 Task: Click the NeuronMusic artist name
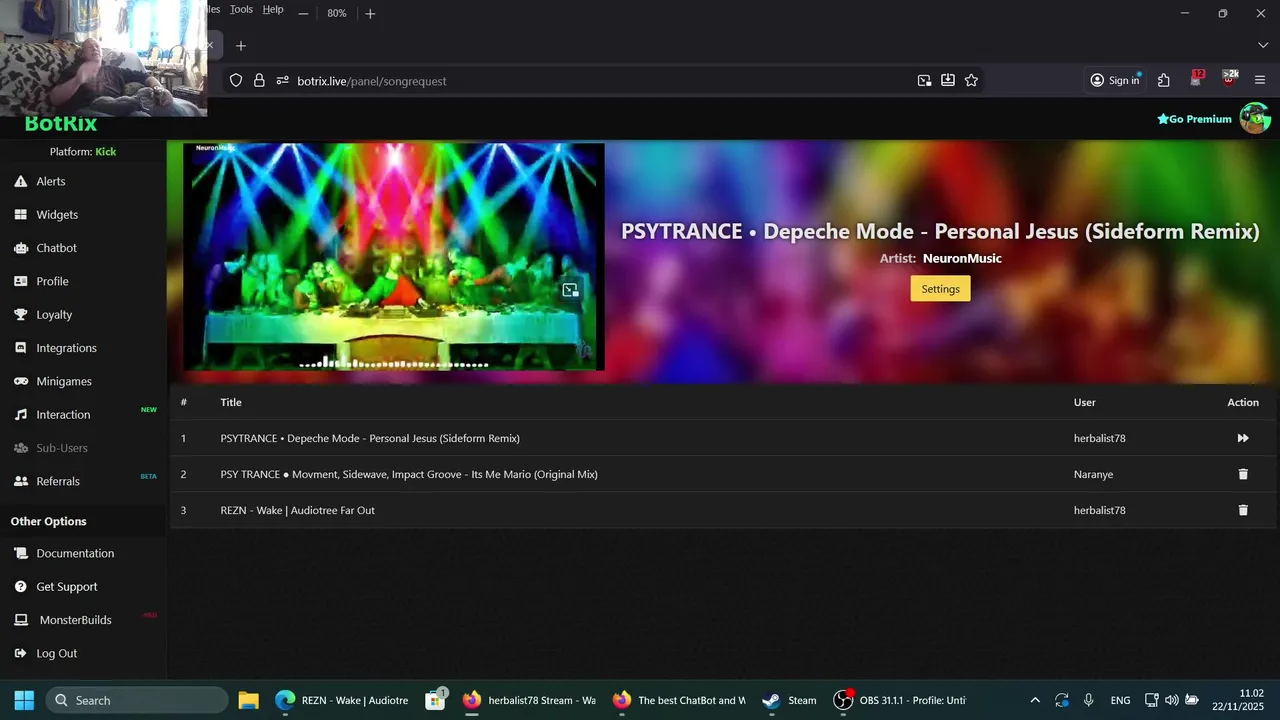962,258
